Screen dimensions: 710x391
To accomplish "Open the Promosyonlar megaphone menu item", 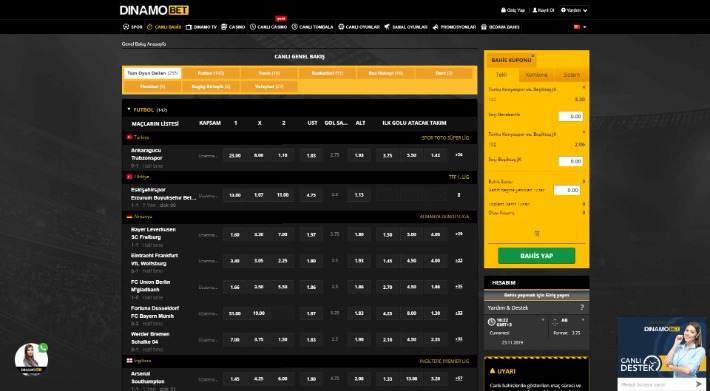I will coord(454,27).
